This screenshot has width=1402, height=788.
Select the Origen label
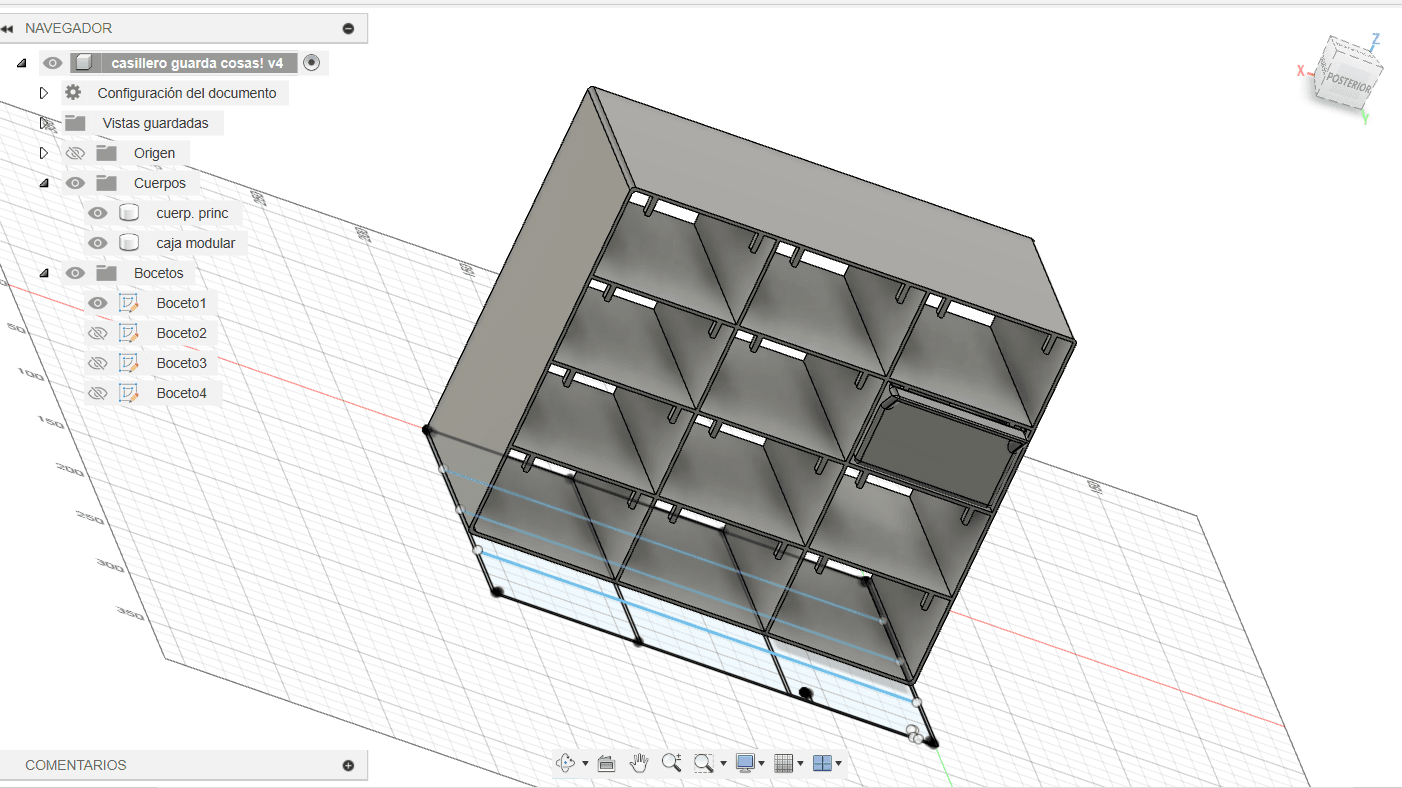click(x=154, y=153)
